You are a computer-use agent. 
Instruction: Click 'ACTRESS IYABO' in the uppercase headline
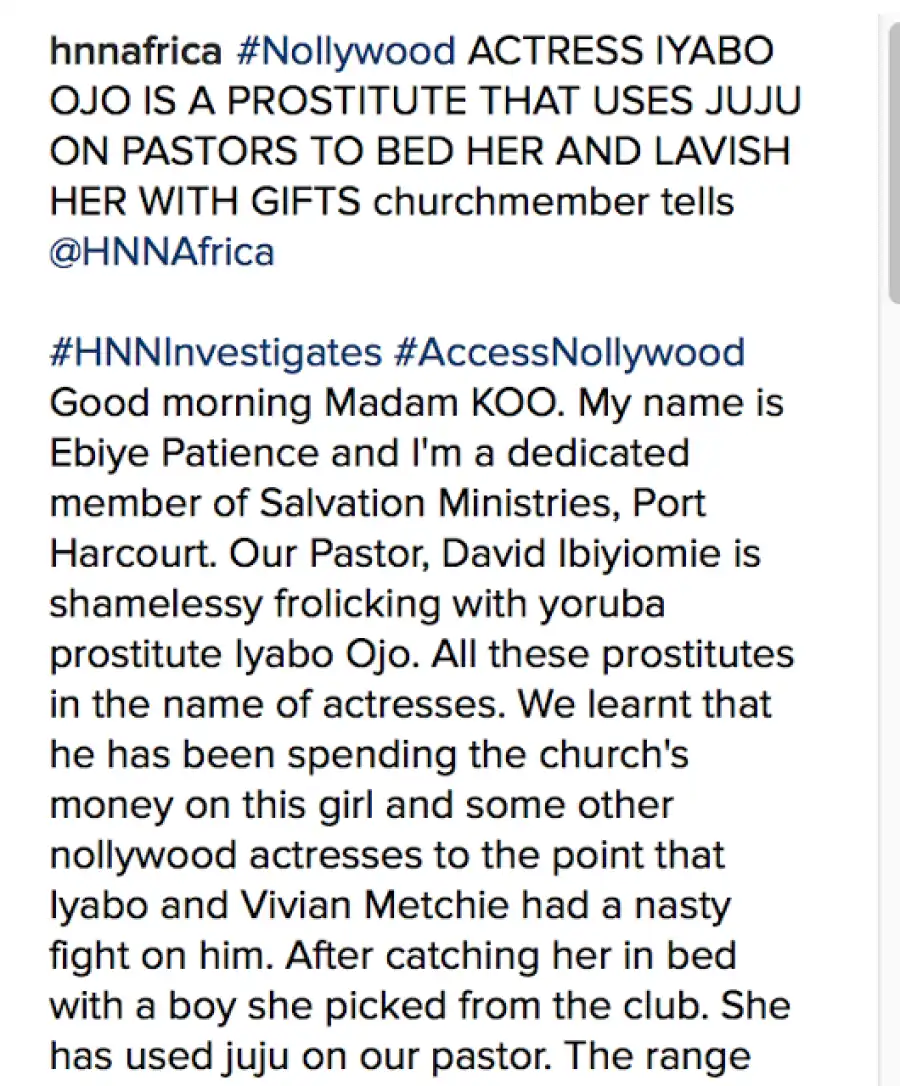click(621, 51)
